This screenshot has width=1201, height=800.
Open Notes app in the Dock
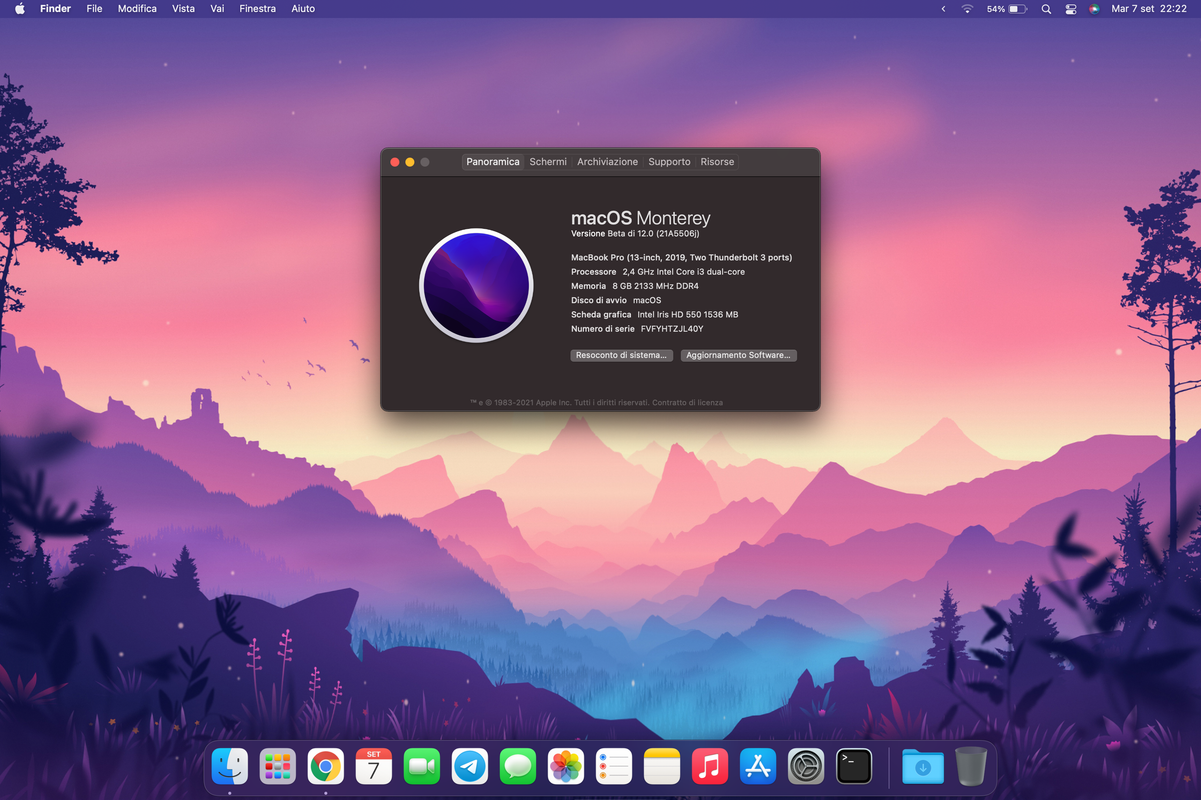[662, 767]
